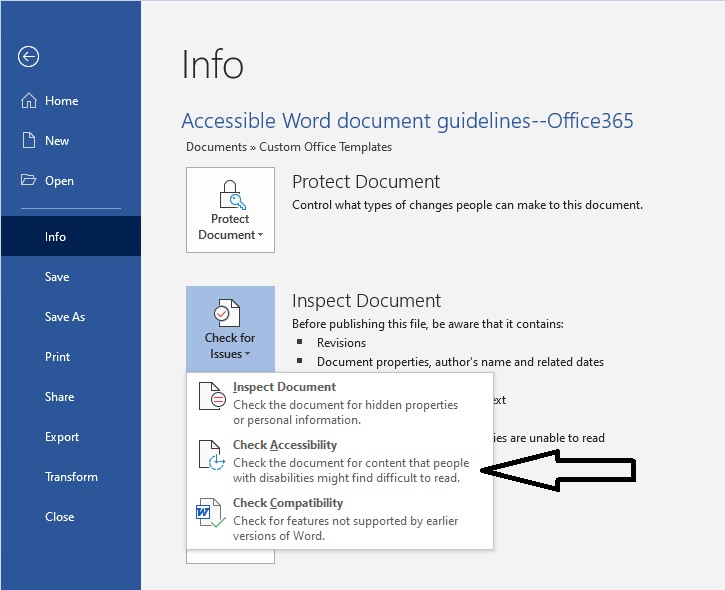Click the Protect Document padlock icon

(x=232, y=194)
